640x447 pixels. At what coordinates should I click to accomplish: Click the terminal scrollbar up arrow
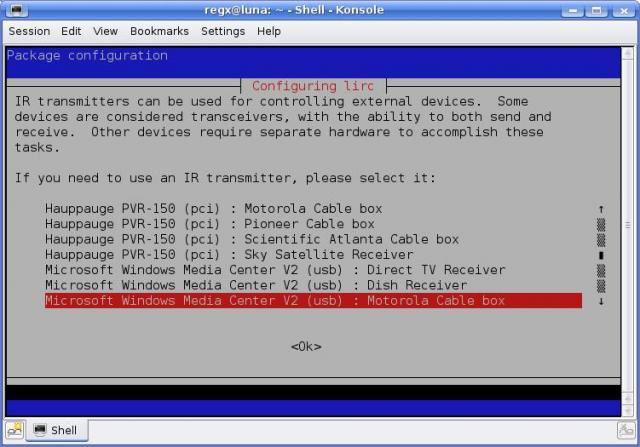coord(627,53)
